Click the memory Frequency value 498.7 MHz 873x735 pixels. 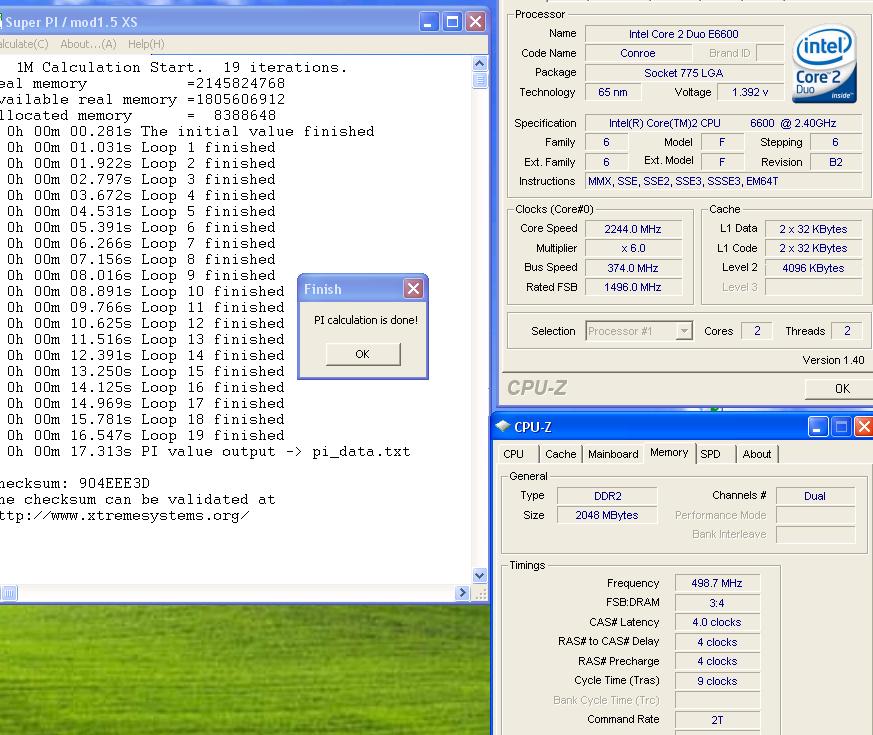(717, 583)
